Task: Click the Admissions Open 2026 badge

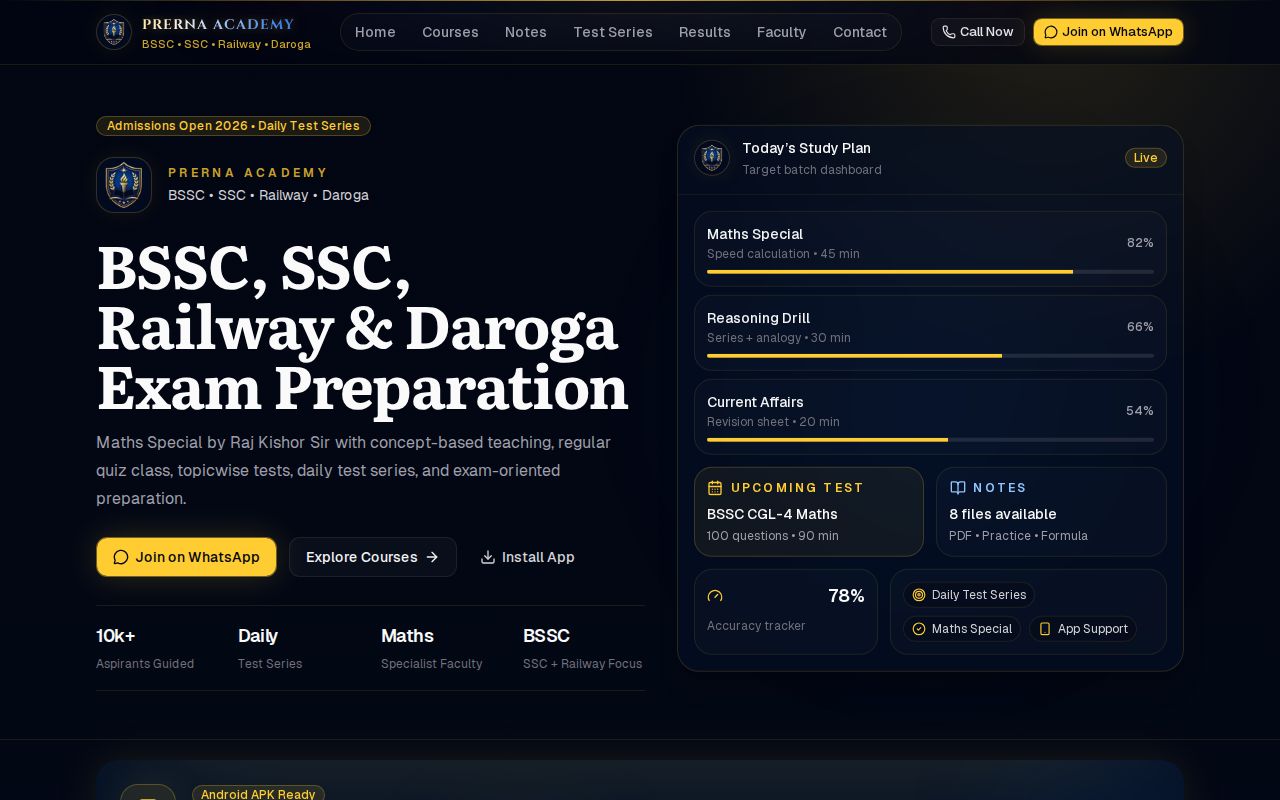Action: pyautogui.click(x=233, y=126)
